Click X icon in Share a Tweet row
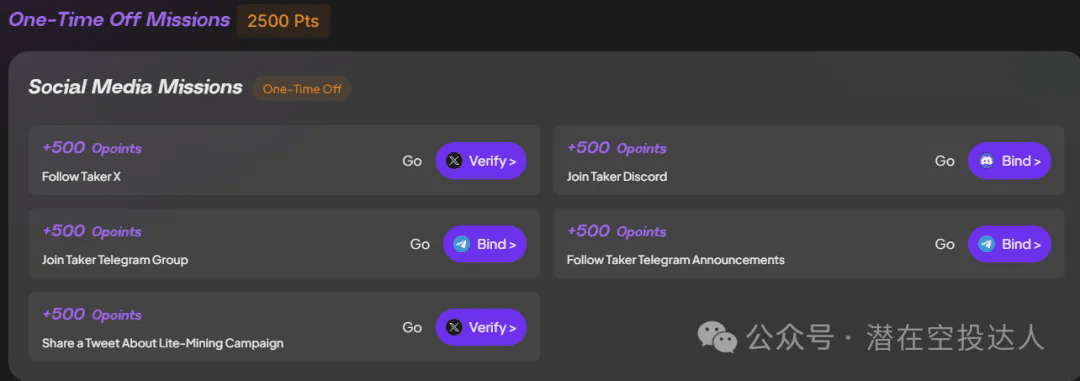Screen dimensions: 1080x381 coord(454,328)
